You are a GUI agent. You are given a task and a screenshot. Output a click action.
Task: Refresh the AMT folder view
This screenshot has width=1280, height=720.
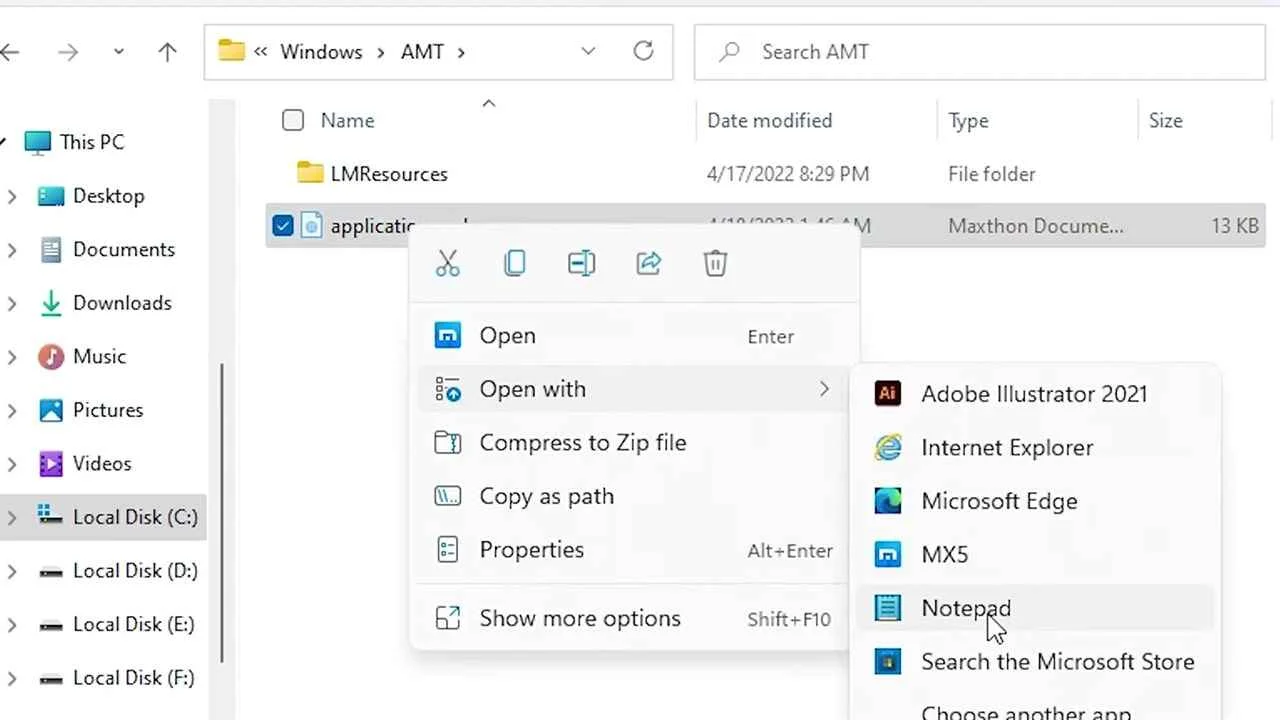tap(643, 51)
